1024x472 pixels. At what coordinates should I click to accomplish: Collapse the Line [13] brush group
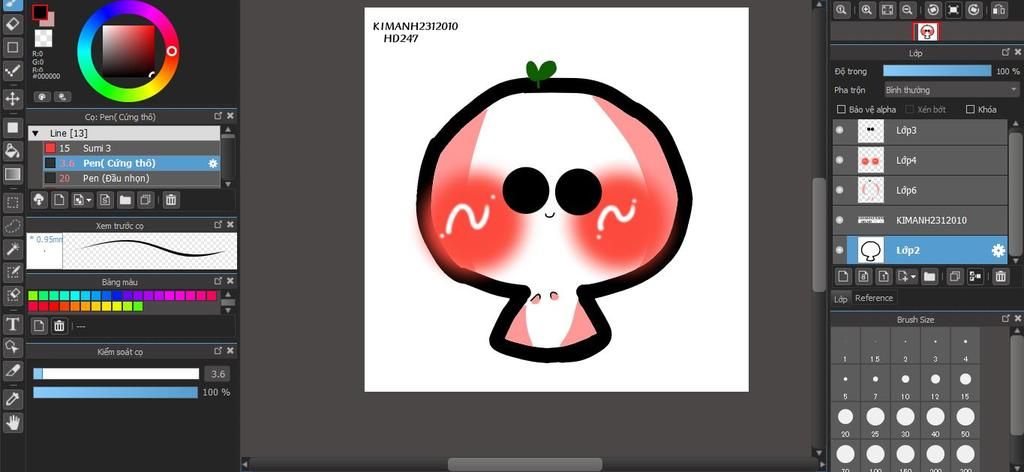35,133
